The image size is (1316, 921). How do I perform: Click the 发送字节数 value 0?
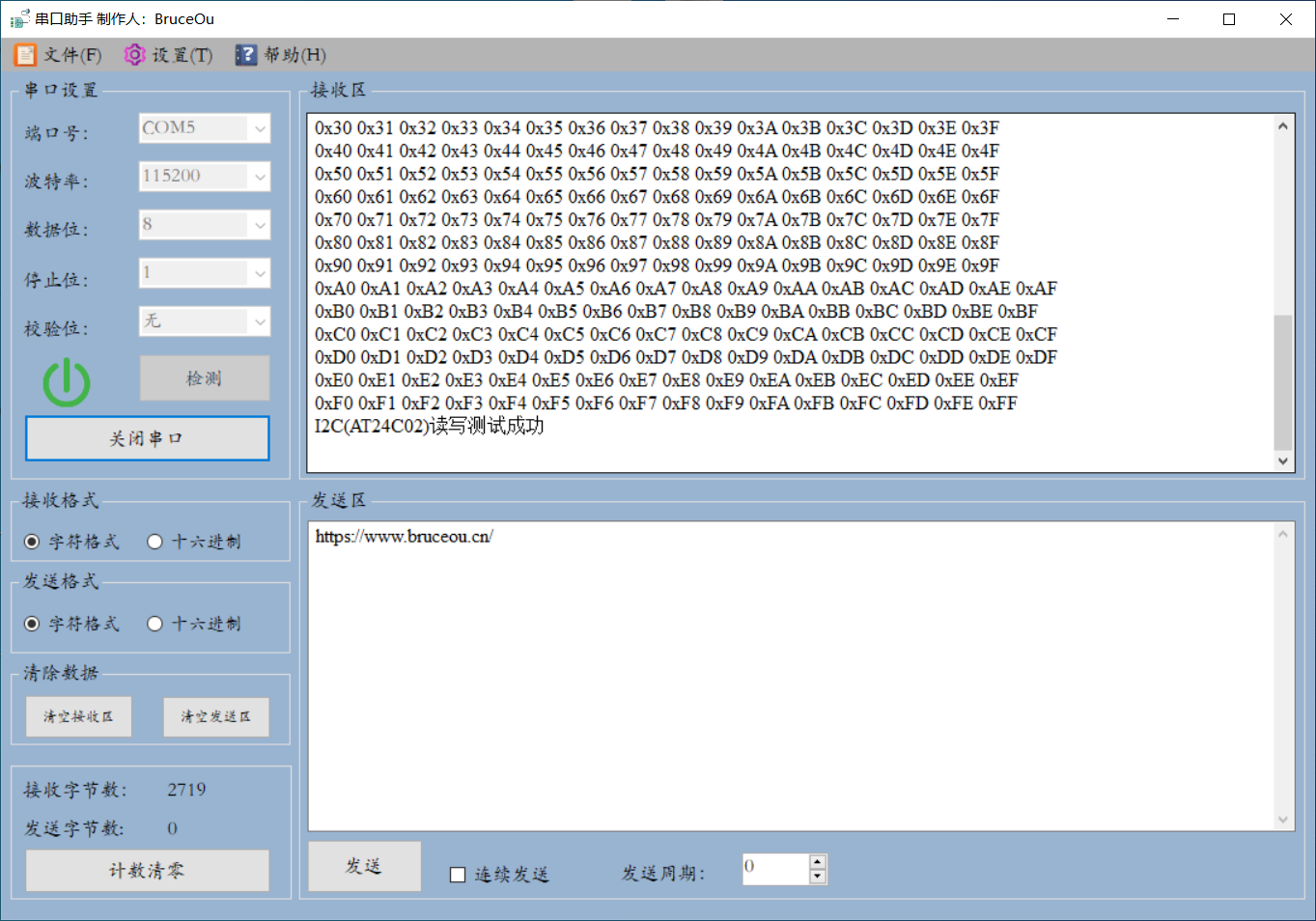click(x=172, y=828)
